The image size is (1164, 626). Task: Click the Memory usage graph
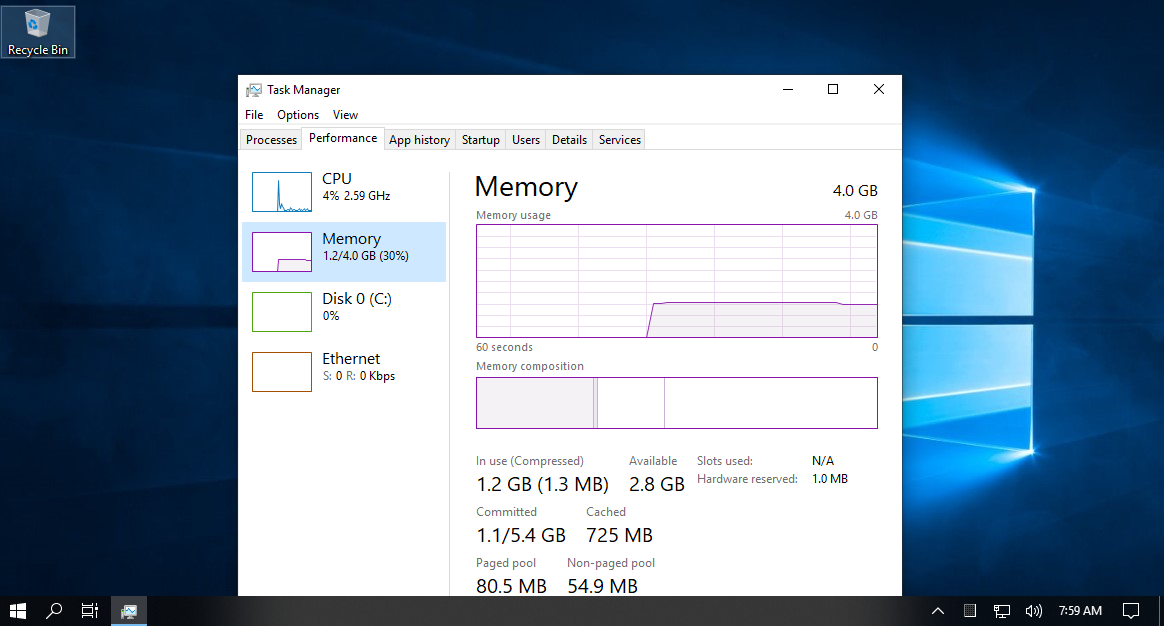(677, 281)
